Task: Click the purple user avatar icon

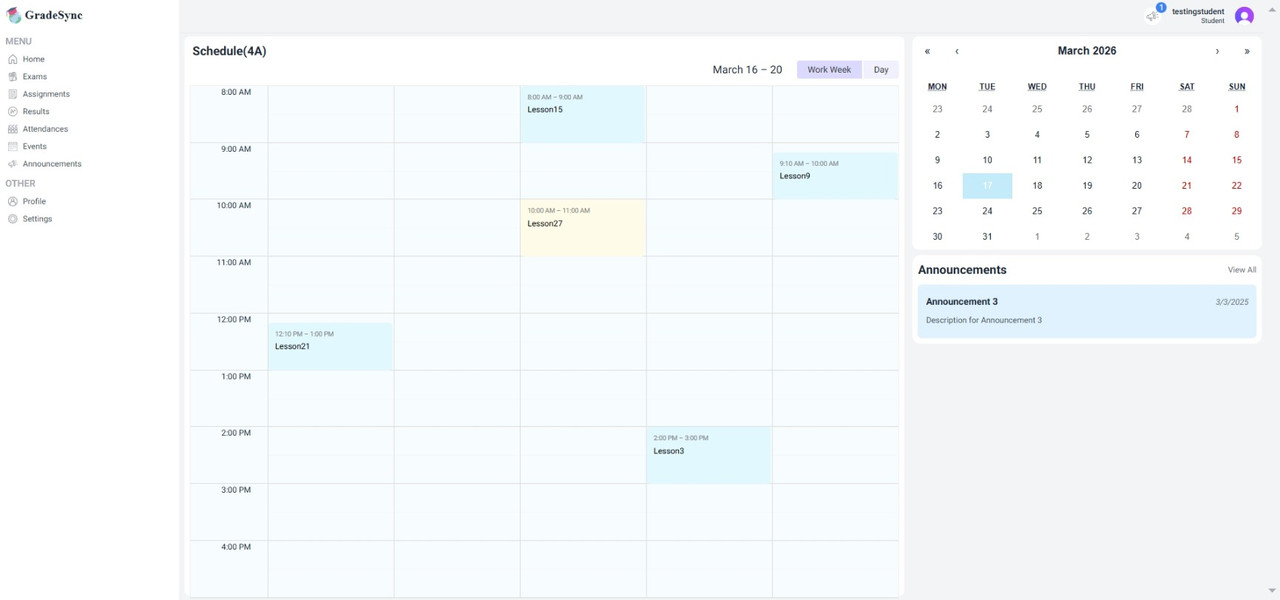Action: pos(1244,16)
